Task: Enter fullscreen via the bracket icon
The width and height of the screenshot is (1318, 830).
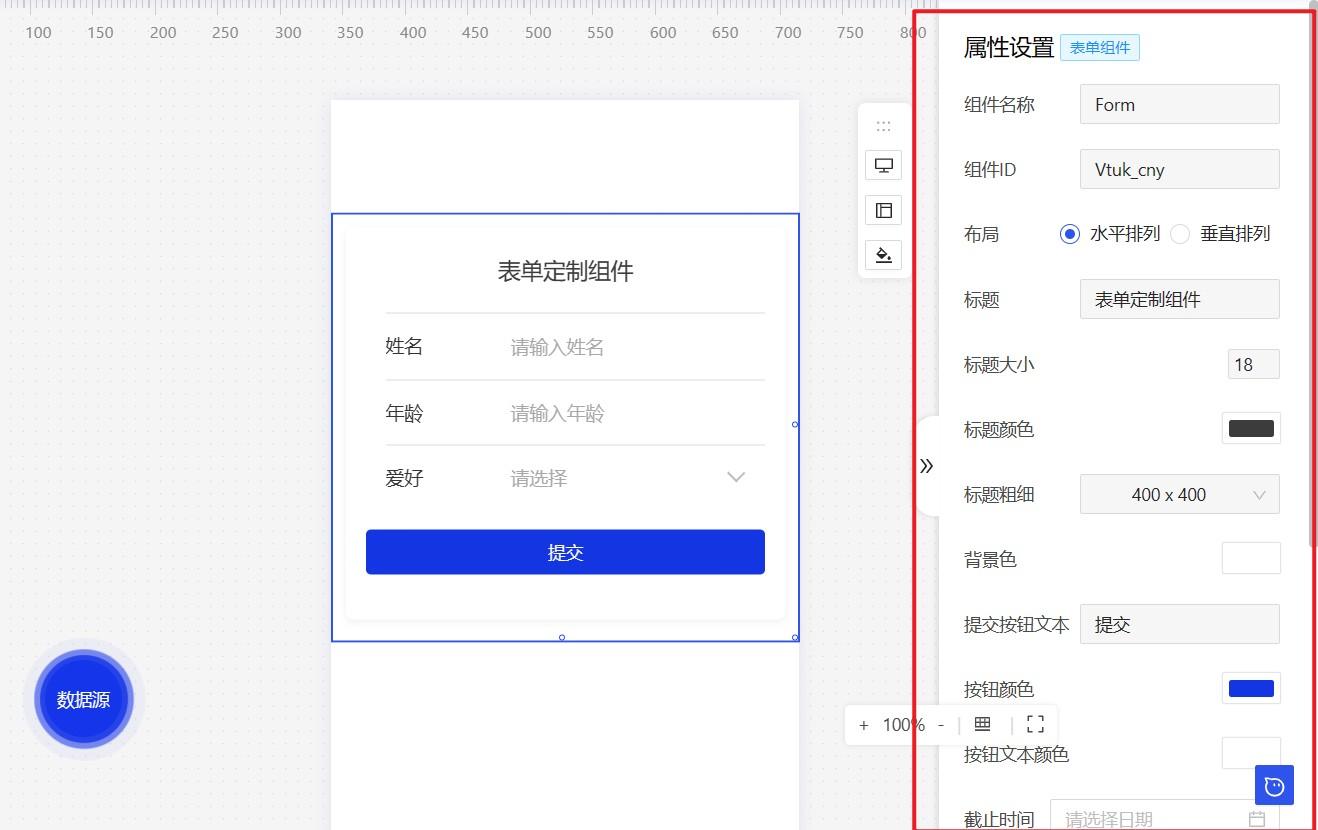Action: 1035,724
